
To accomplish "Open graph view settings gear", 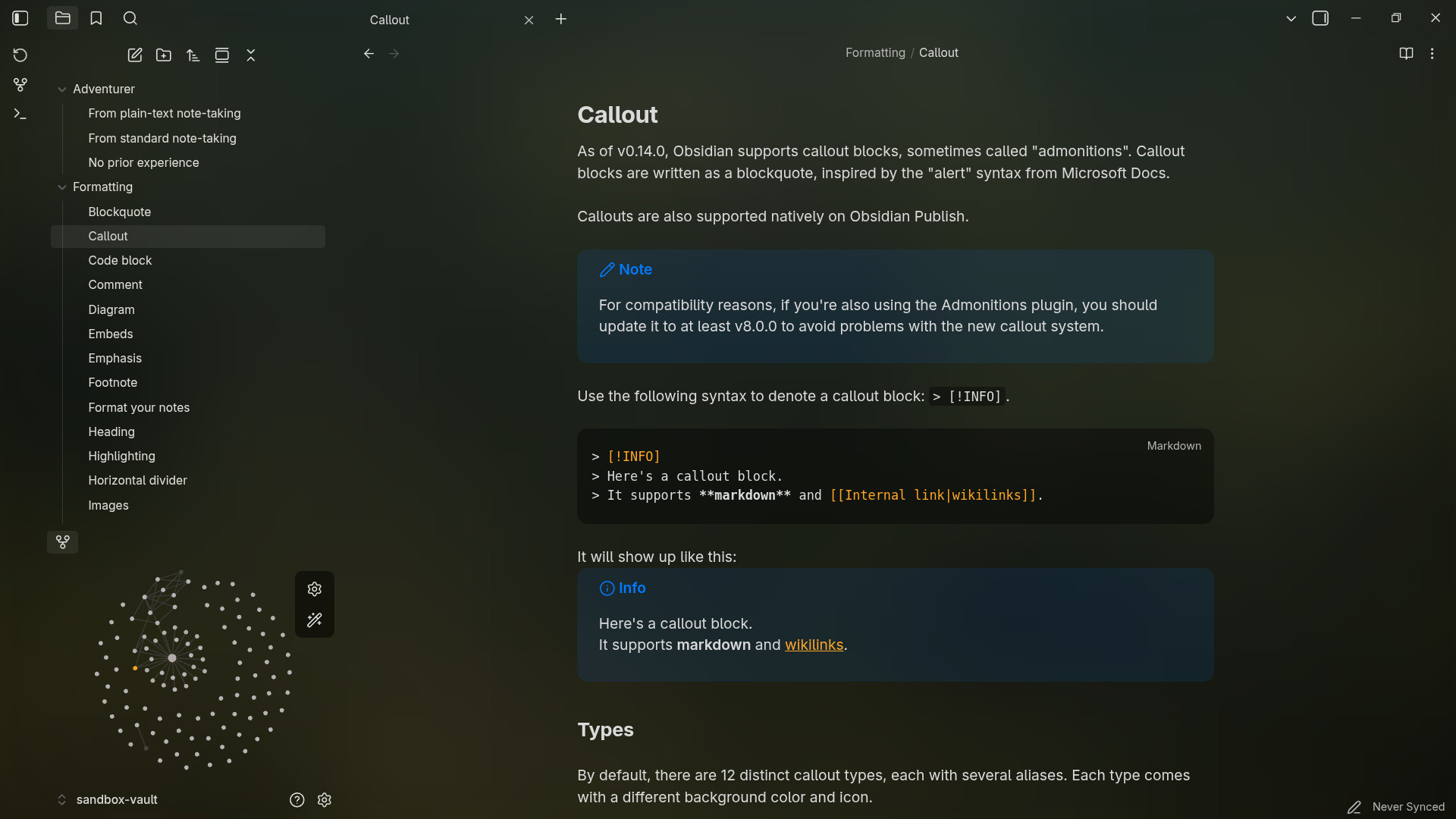I will [315, 589].
